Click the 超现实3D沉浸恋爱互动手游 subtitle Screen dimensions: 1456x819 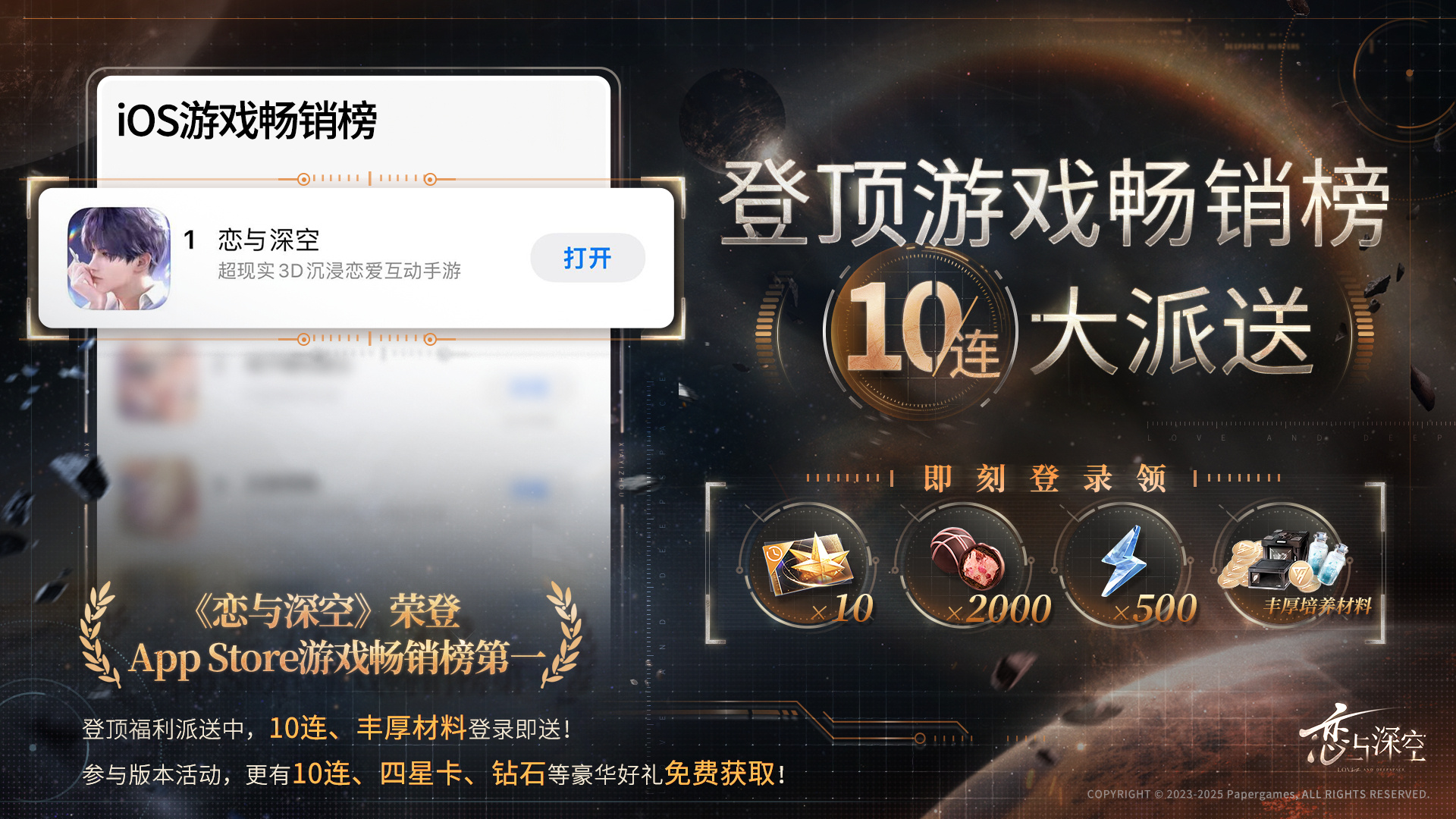(x=339, y=271)
